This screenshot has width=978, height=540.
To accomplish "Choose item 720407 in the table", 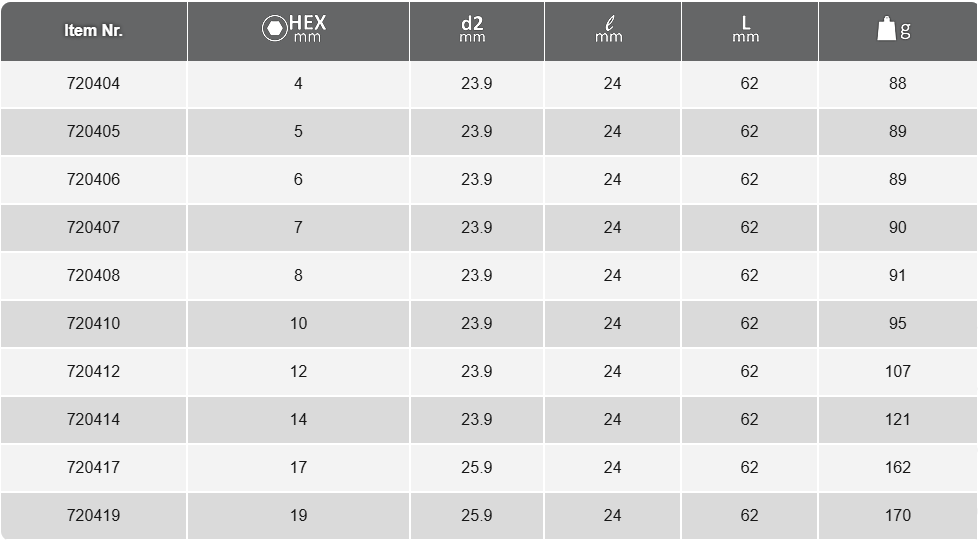I will 94,228.
